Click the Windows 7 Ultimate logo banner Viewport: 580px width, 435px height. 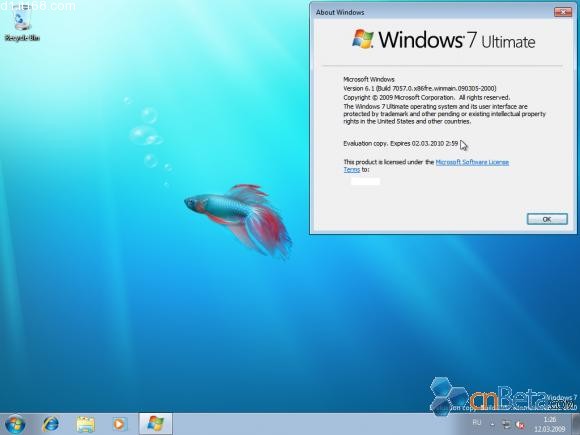[x=443, y=40]
